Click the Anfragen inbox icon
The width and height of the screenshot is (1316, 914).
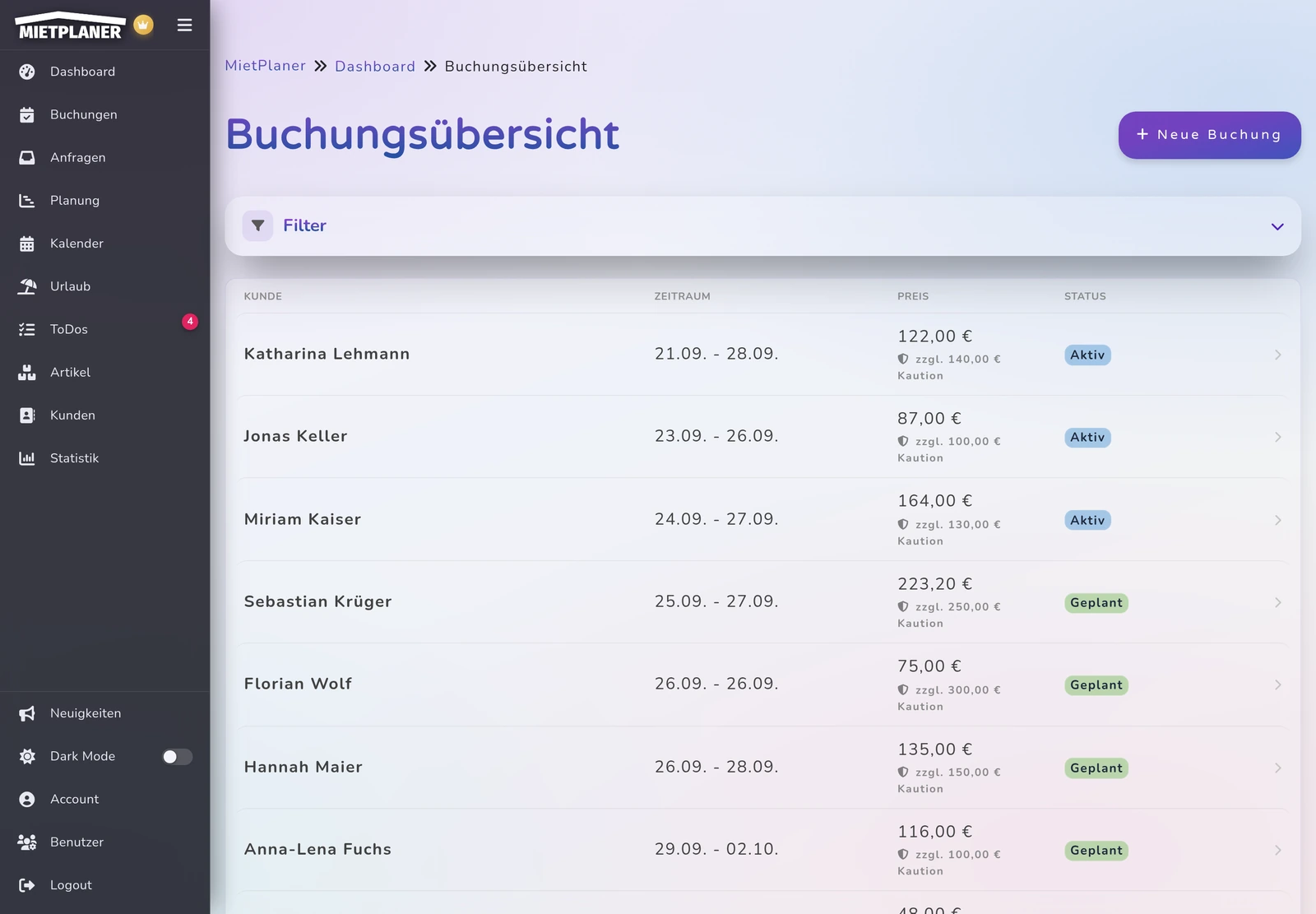27,157
